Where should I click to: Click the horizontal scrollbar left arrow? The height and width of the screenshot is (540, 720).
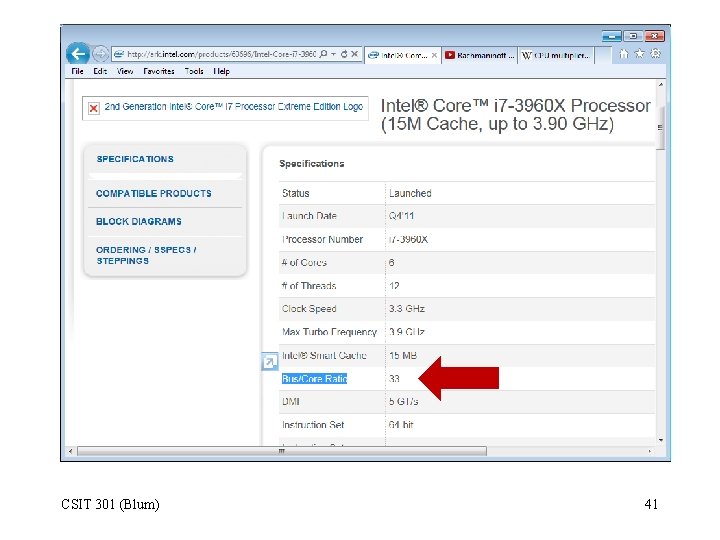[70, 451]
